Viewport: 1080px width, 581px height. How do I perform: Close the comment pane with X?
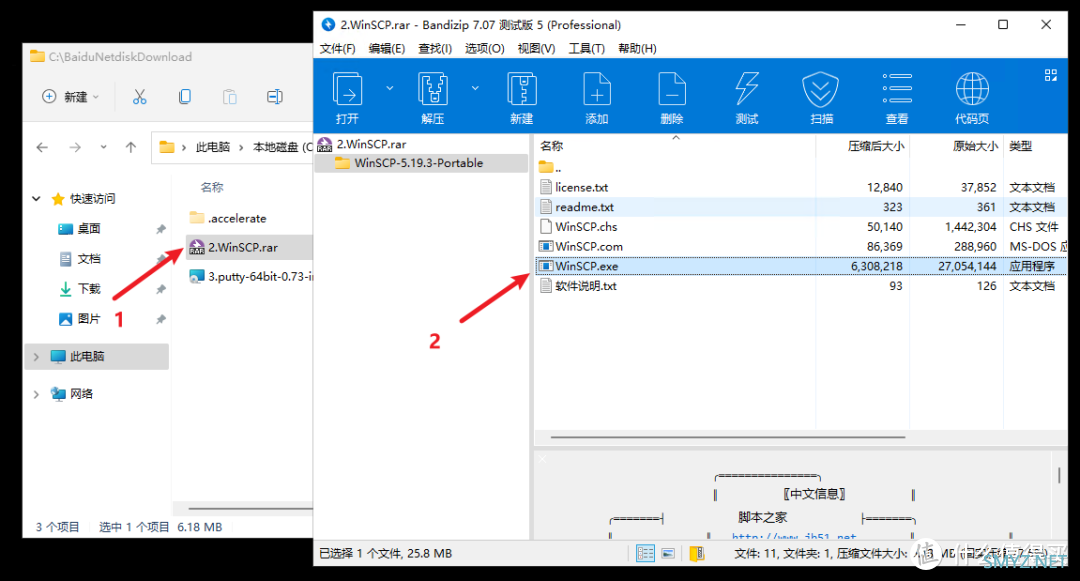tap(542, 458)
